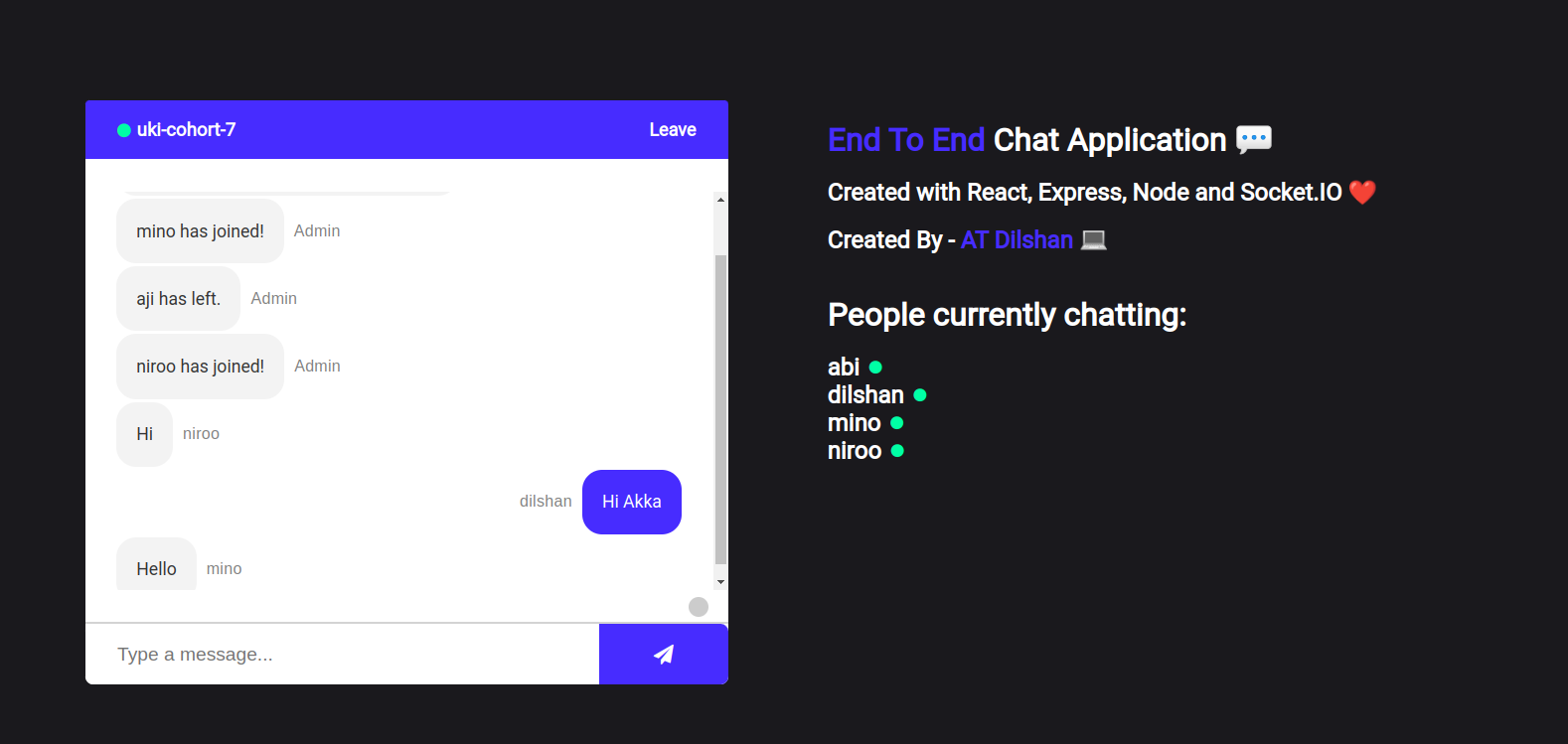
Task: Click the green status dot next to abi
Action: [875, 368]
